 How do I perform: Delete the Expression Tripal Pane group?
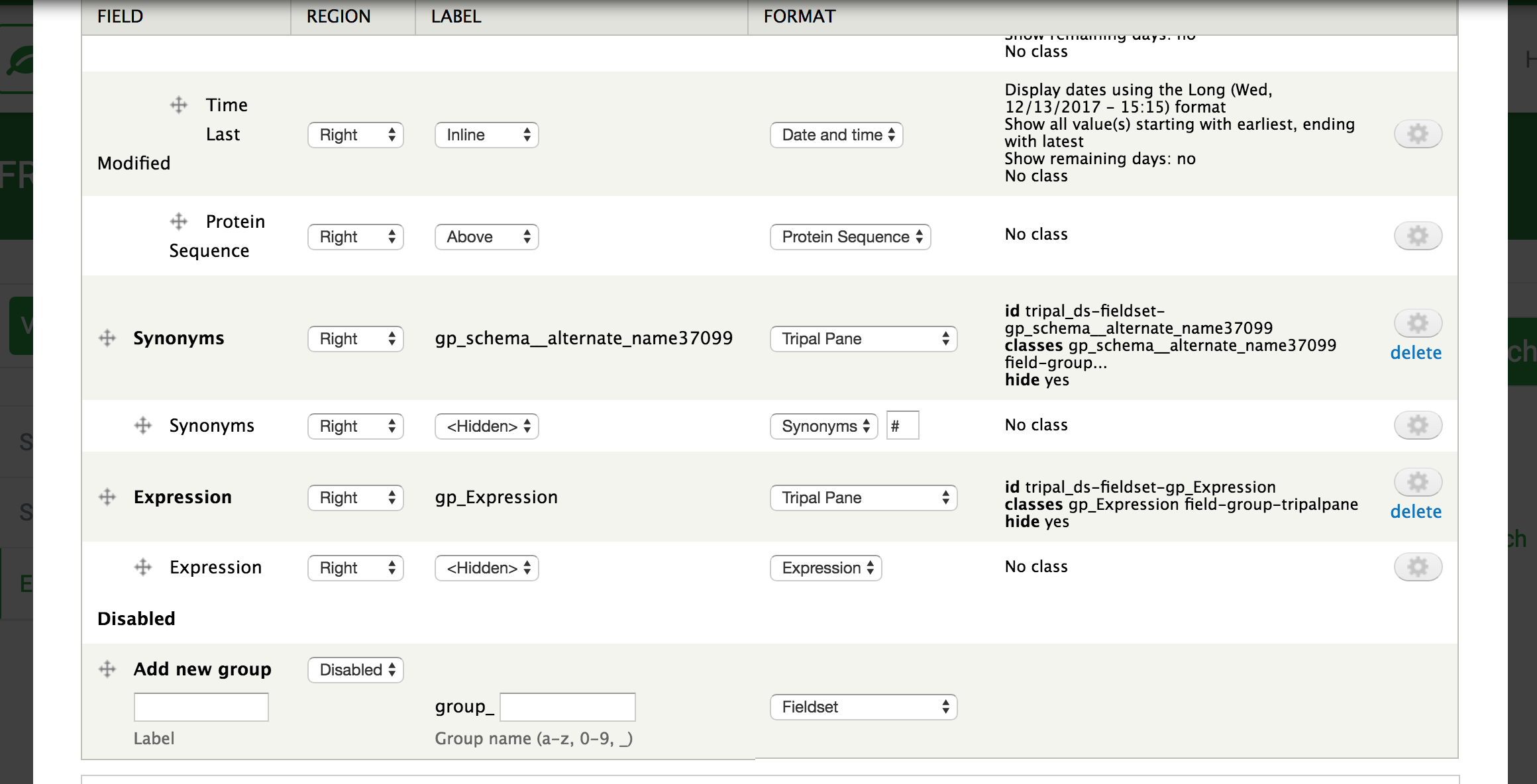click(x=1416, y=512)
